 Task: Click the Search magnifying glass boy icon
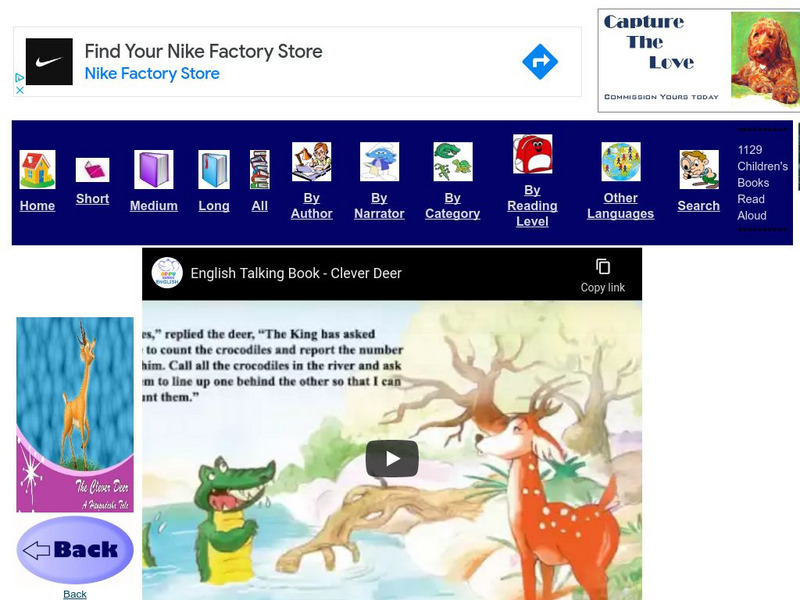(699, 169)
